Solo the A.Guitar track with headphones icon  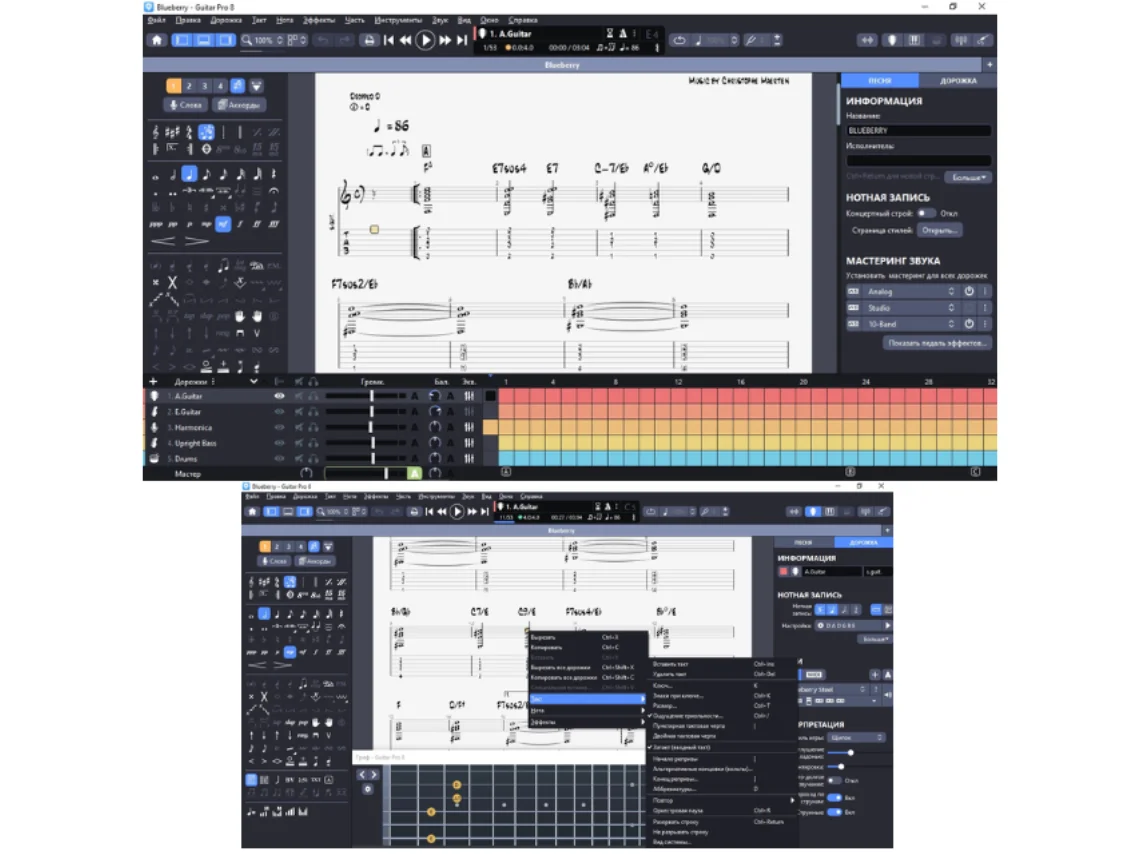[312, 396]
